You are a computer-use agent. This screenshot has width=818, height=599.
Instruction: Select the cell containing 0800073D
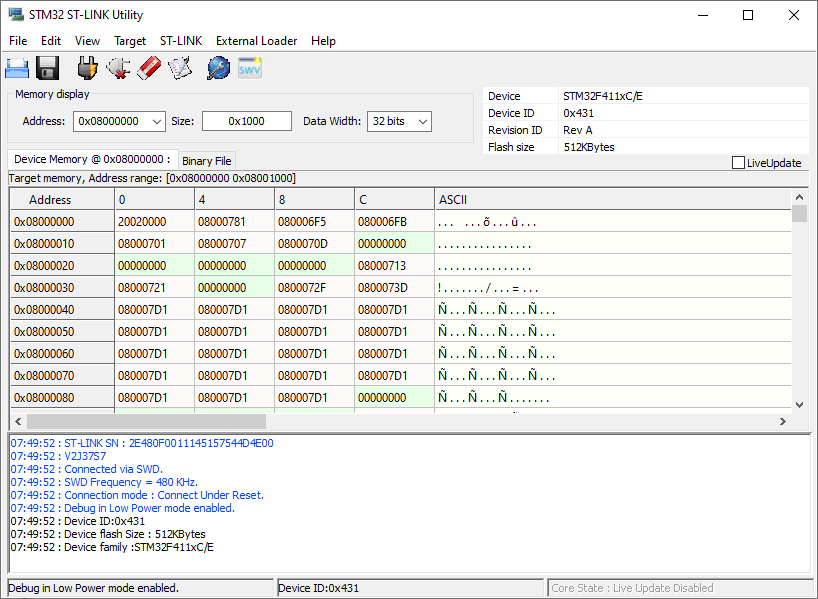[x=394, y=287]
